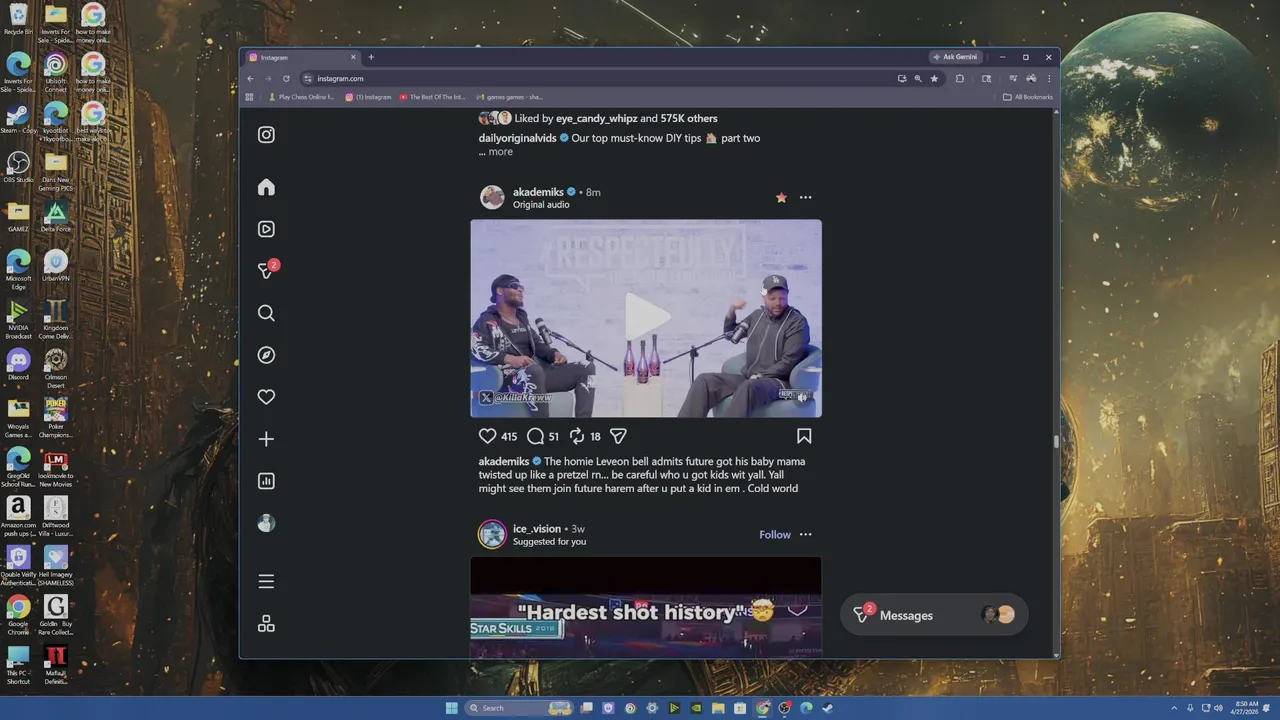Screen dimensions: 1280x720
Task: Unmute the akademiks video audio
Action: click(x=802, y=397)
